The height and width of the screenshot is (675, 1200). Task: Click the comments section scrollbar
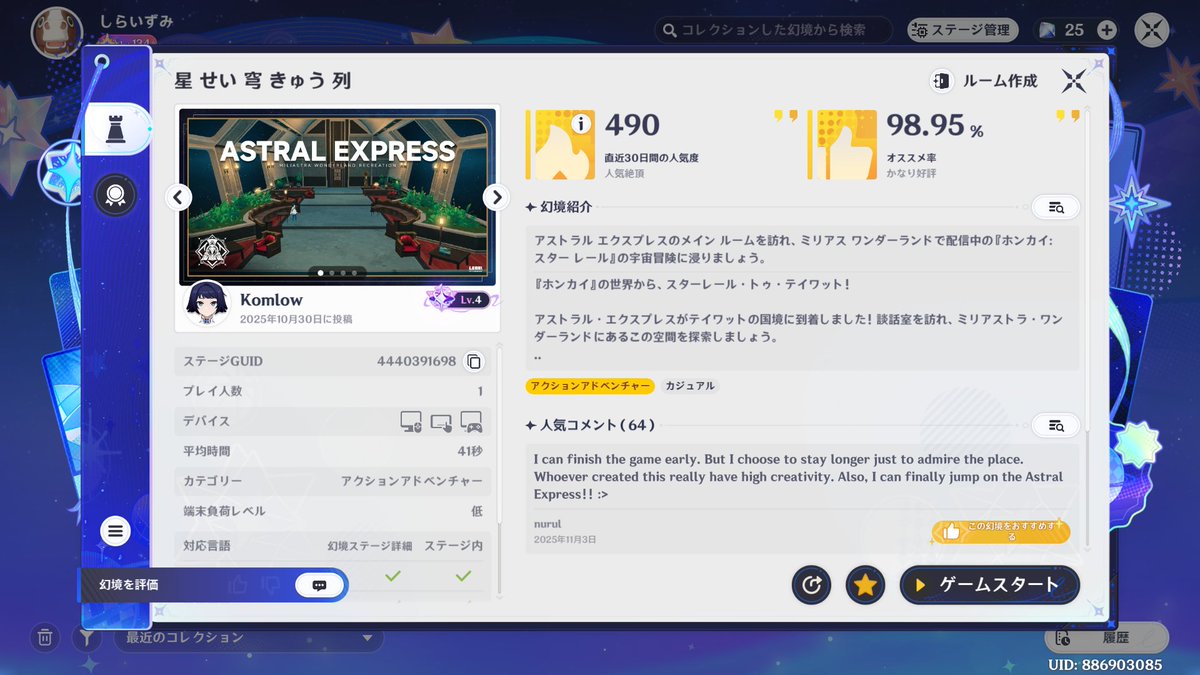[x=1088, y=490]
